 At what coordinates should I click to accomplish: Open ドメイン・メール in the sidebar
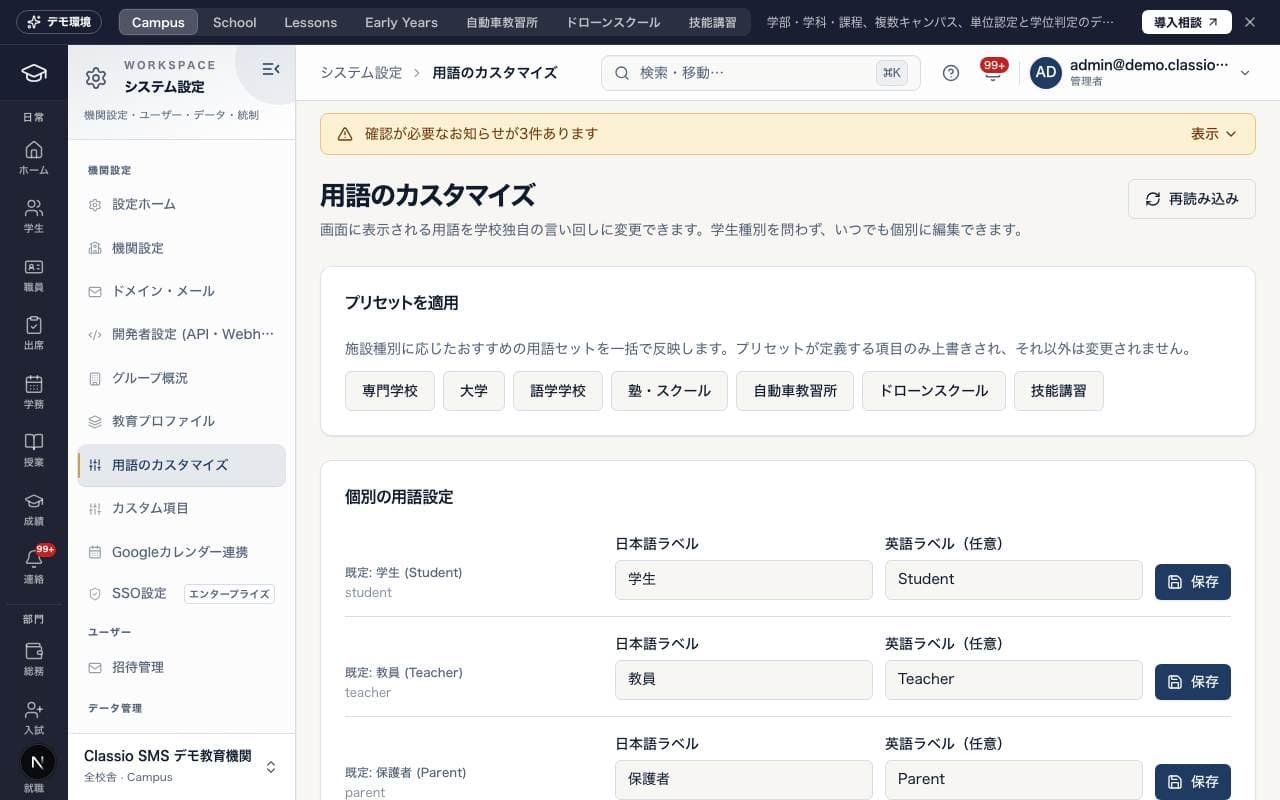181,292
